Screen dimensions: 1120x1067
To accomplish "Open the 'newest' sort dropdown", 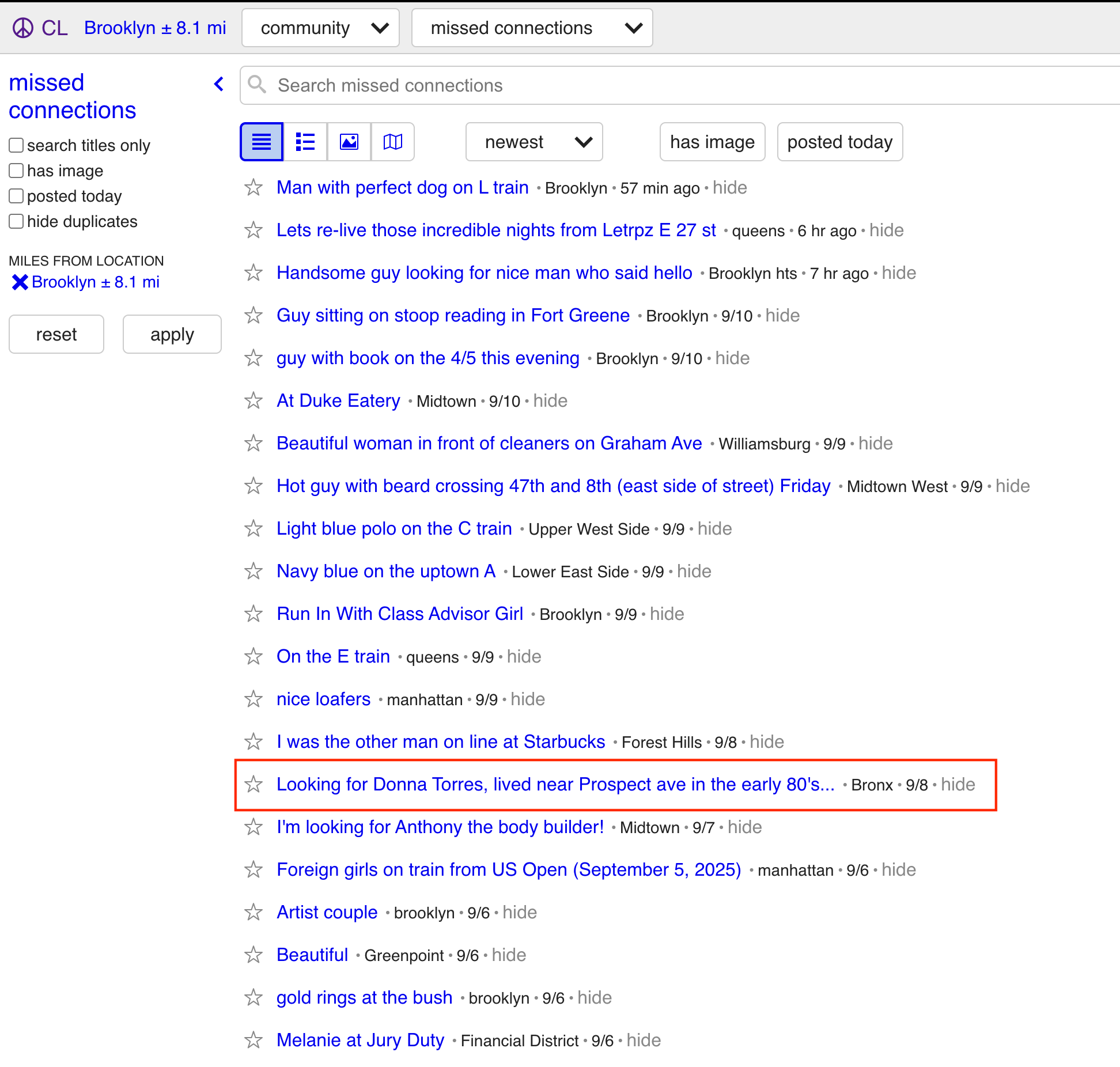I will [x=534, y=142].
